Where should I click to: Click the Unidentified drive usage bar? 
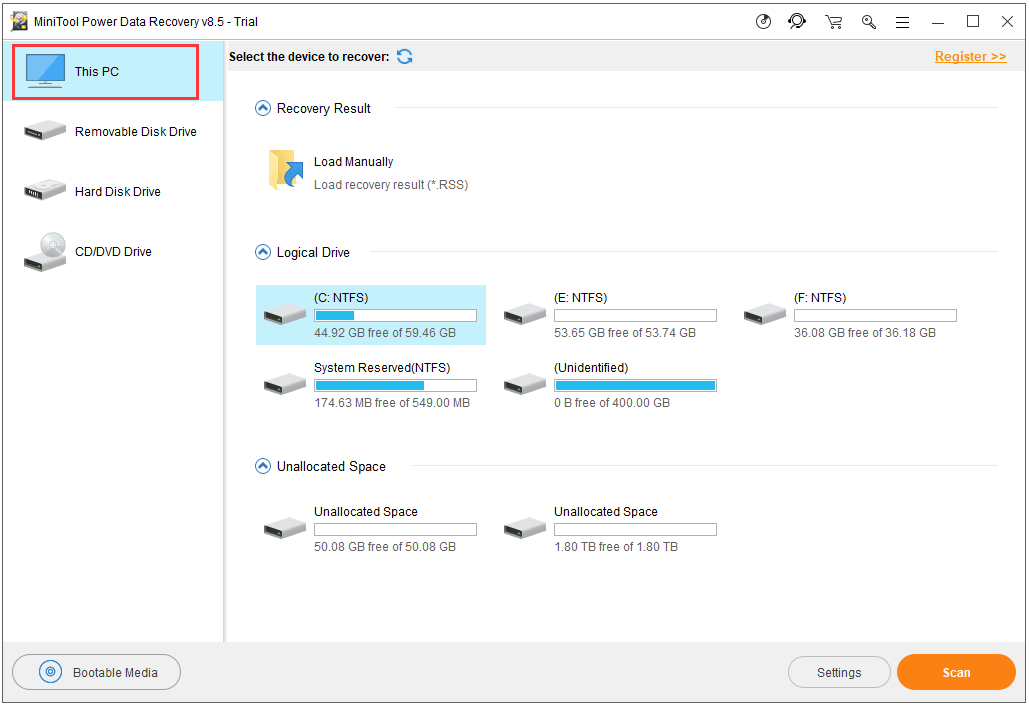635,386
